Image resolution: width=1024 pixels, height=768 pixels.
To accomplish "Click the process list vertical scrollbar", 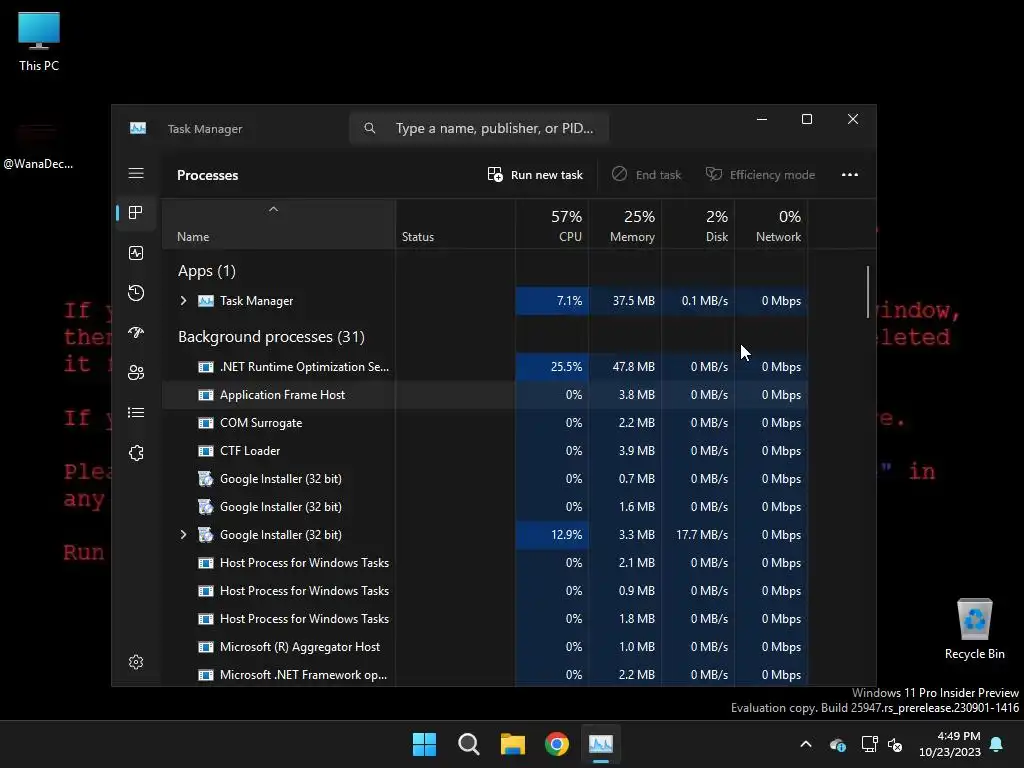I will tap(867, 291).
